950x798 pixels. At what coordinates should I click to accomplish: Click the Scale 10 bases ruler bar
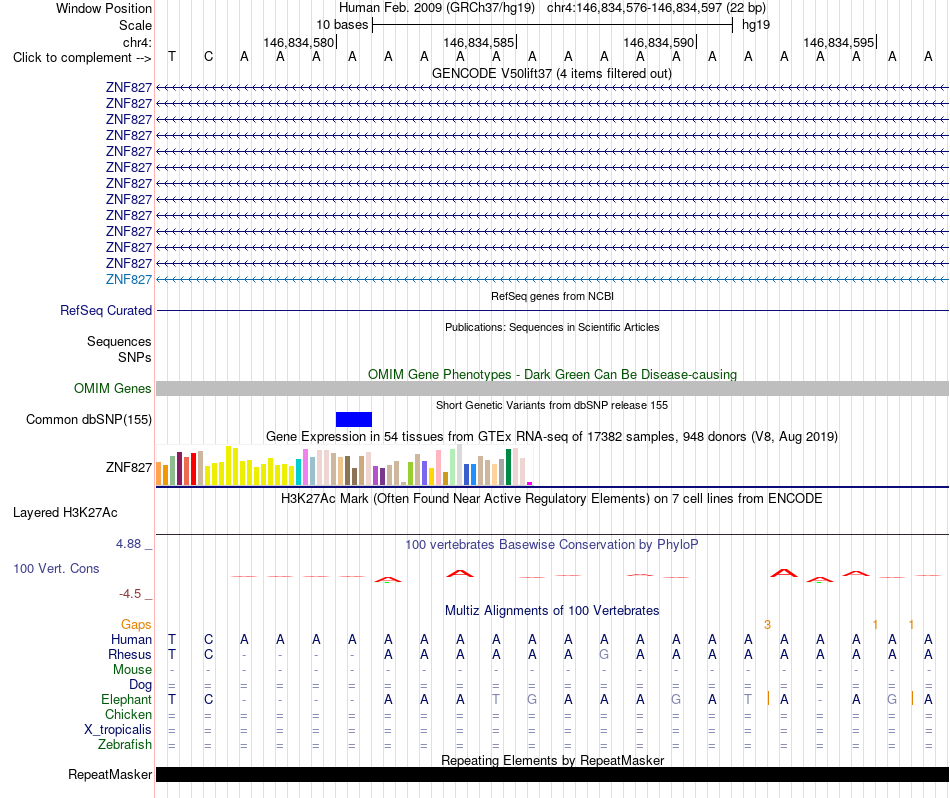point(553,25)
